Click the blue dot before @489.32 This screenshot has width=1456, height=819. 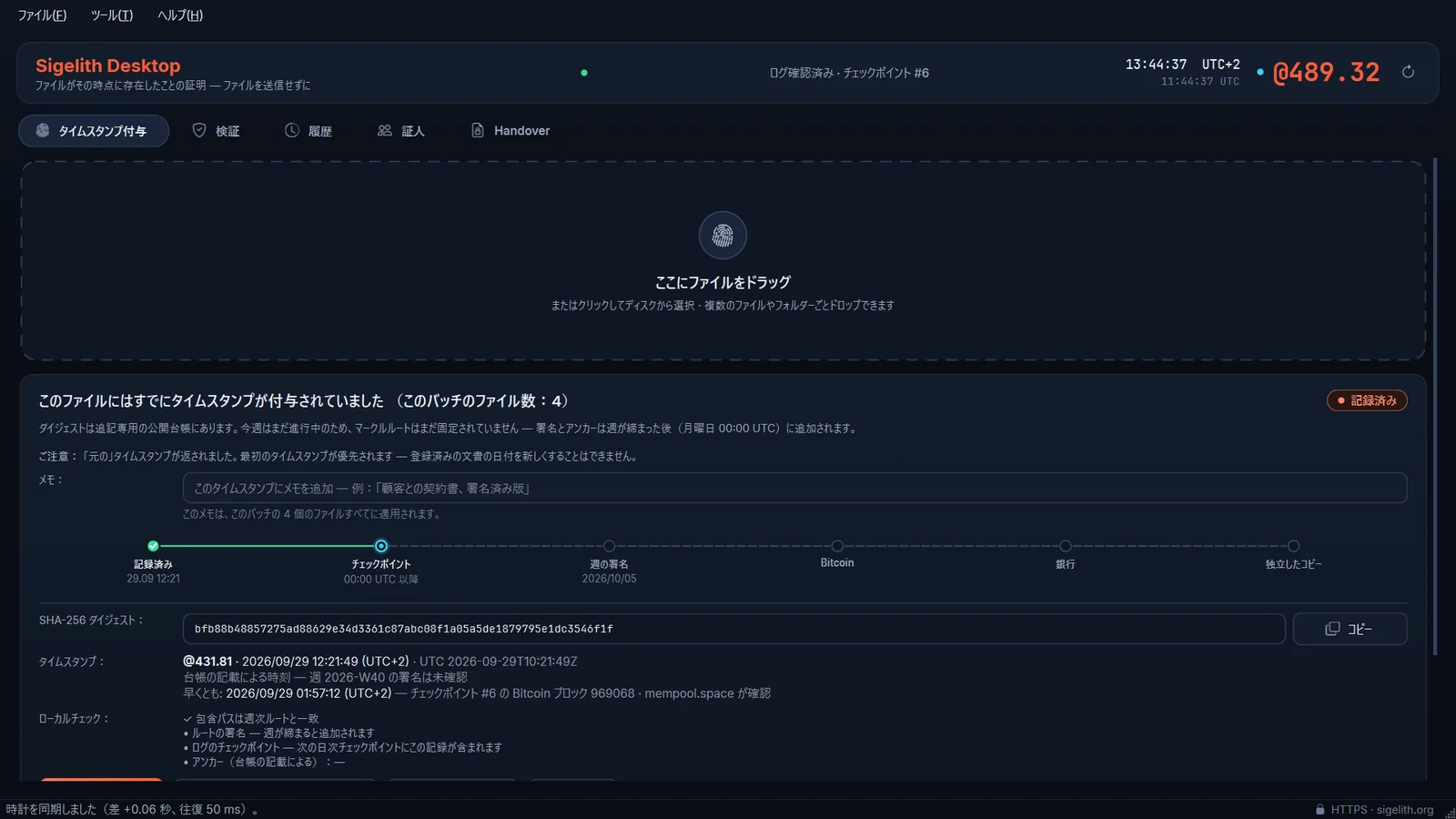(x=1259, y=72)
